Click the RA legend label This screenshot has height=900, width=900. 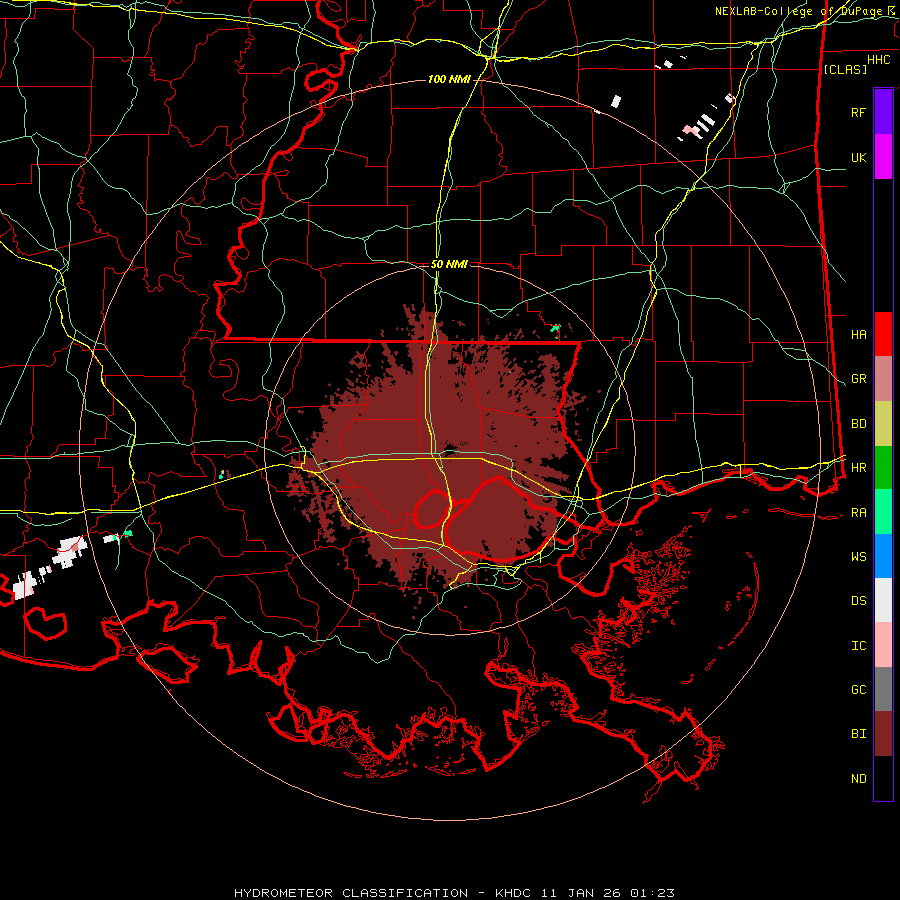(x=858, y=513)
